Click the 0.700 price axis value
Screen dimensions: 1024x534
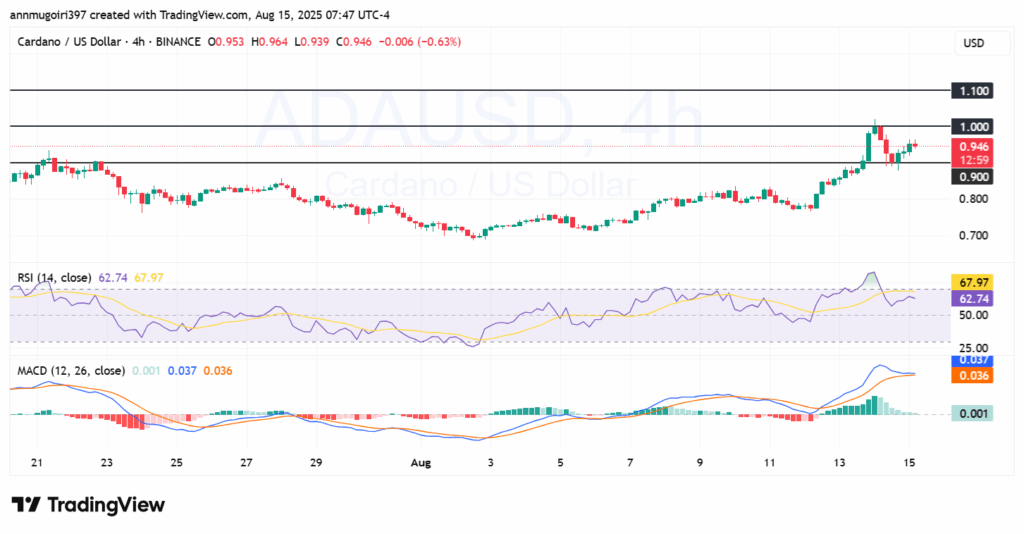click(x=973, y=235)
